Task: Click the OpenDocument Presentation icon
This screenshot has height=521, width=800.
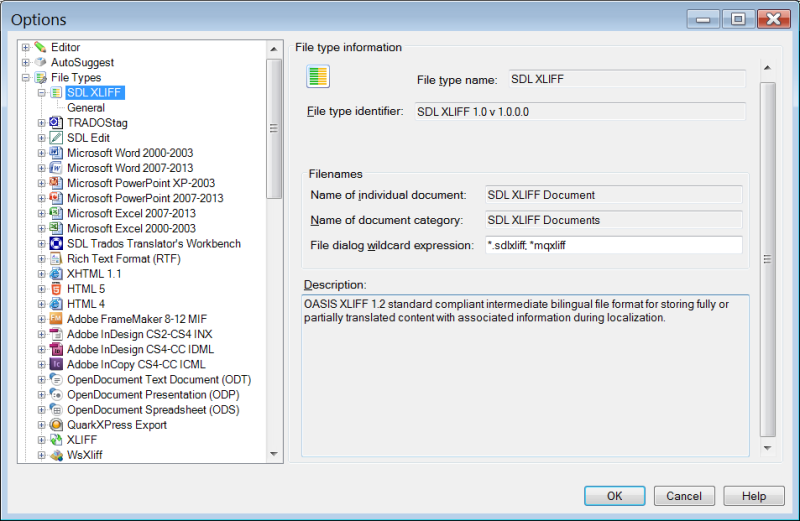Action: click(56, 394)
